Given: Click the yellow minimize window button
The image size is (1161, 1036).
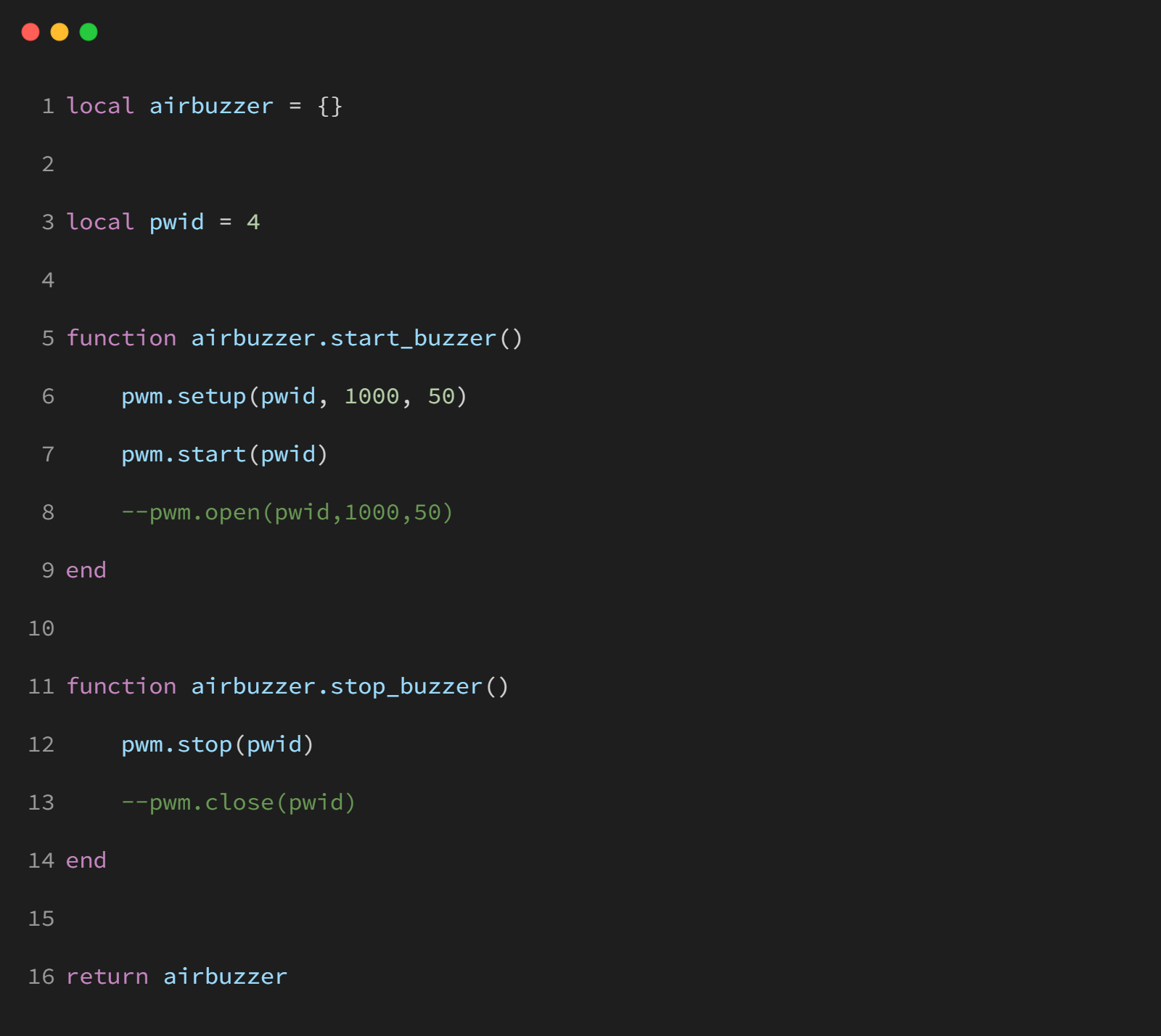Looking at the screenshot, I should pyautogui.click(x=60, y=32).
